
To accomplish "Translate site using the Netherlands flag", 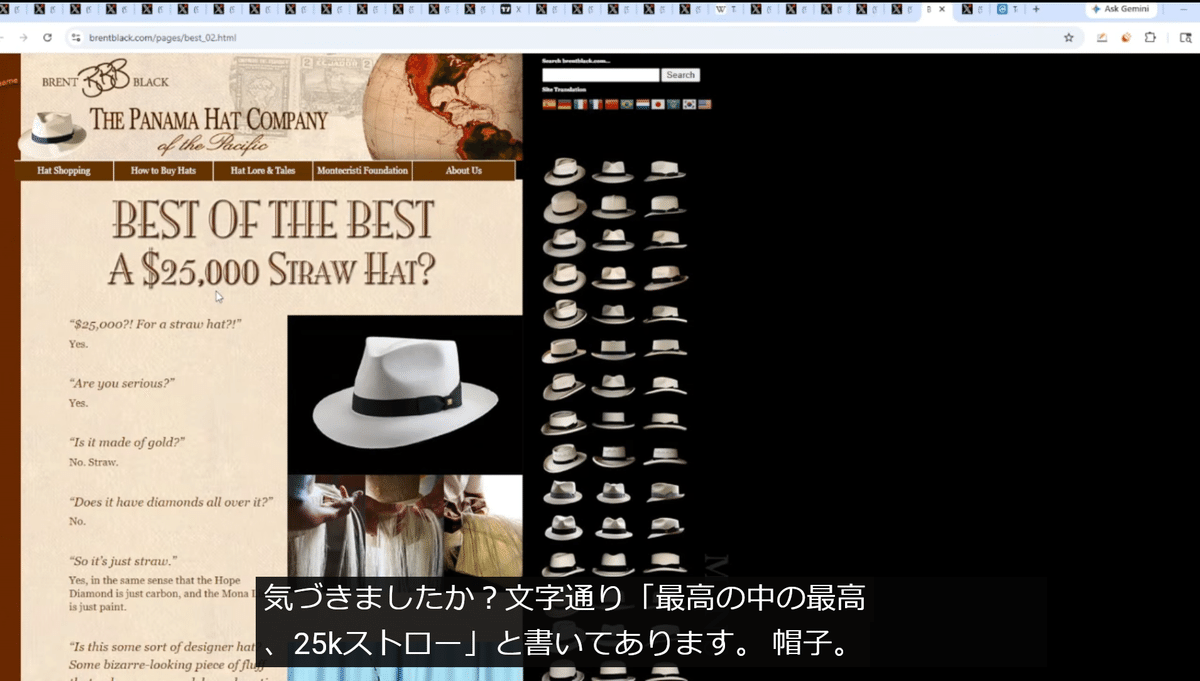I will tap(643, 104).
